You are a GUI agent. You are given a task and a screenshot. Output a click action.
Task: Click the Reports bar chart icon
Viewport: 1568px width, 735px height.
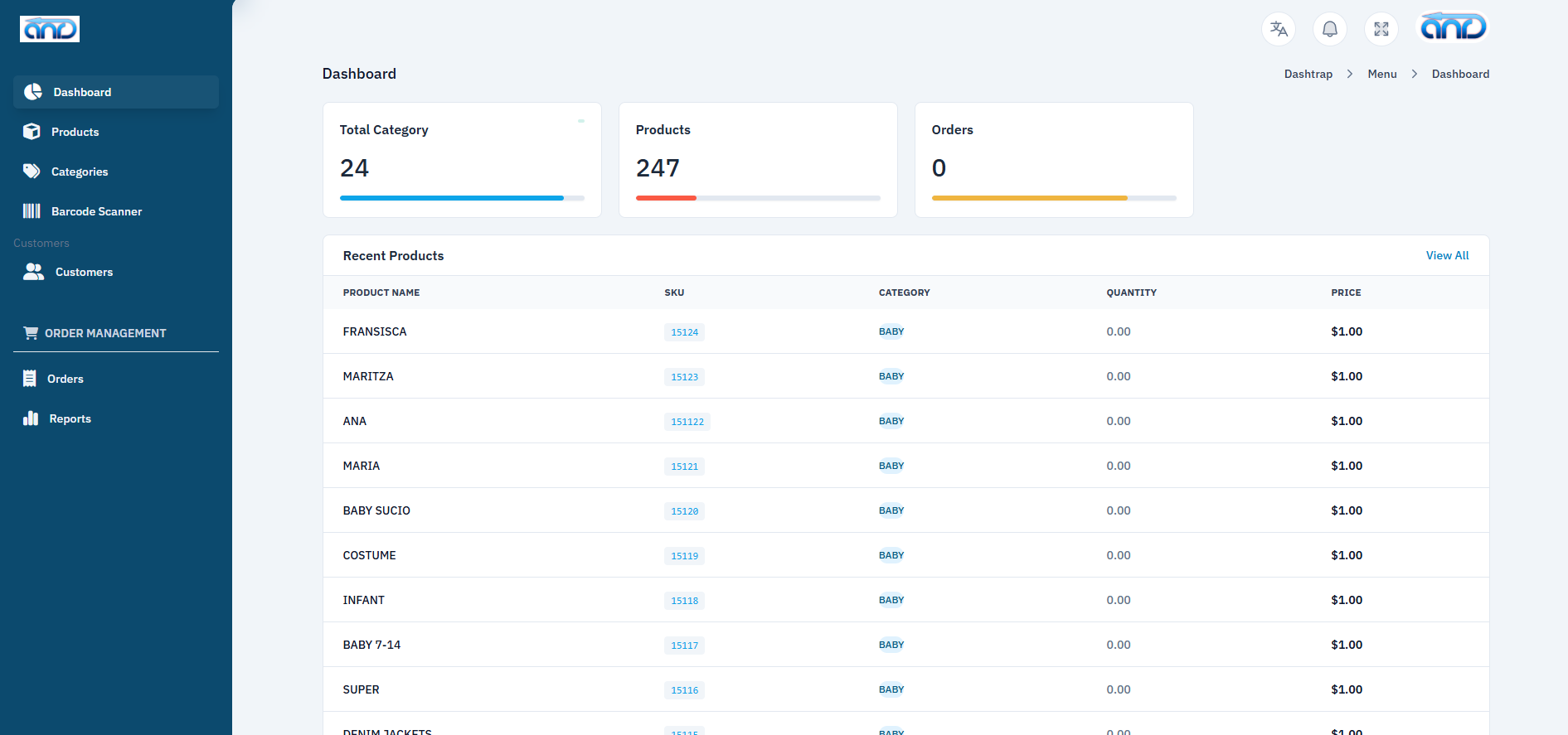point(31,418)
